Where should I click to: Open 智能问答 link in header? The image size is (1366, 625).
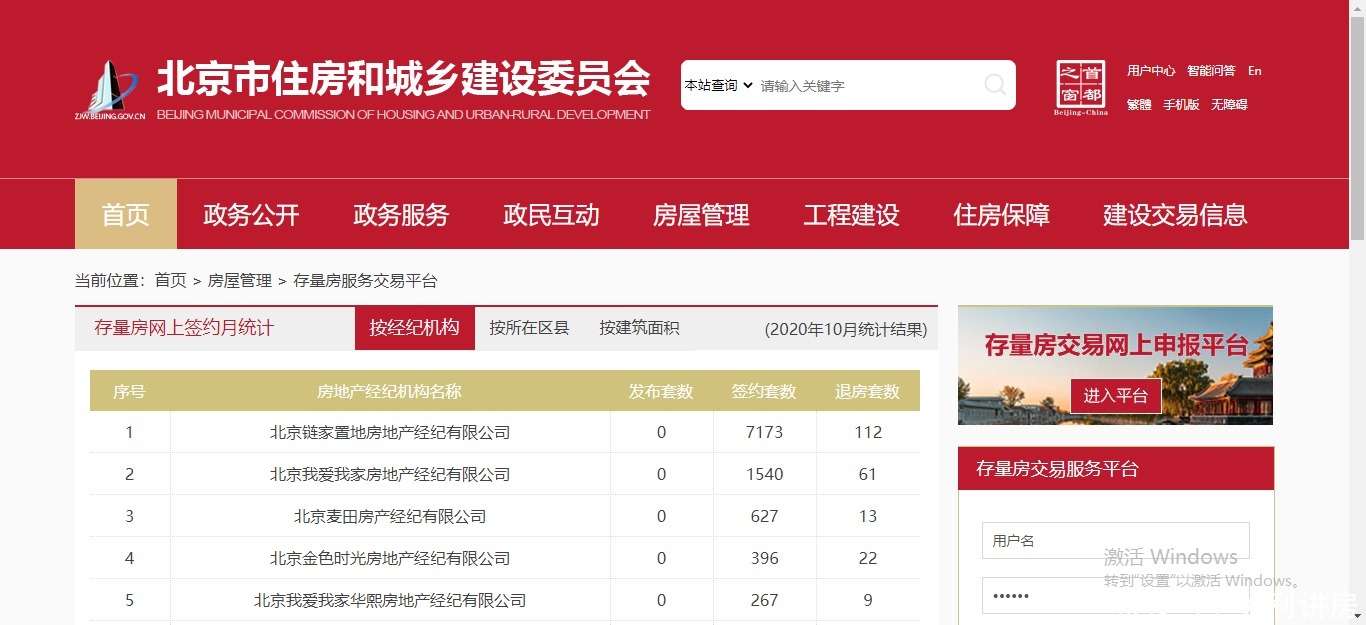(1211, 71)
